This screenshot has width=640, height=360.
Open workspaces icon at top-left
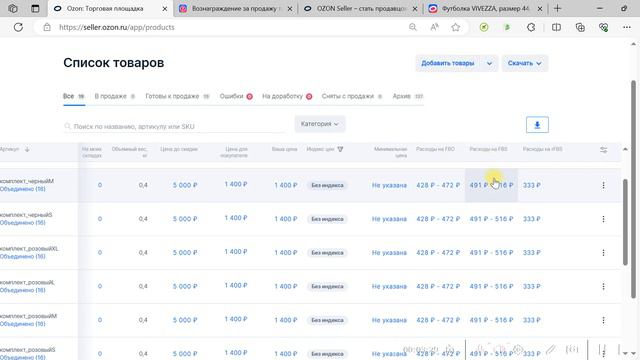[13, 9]
